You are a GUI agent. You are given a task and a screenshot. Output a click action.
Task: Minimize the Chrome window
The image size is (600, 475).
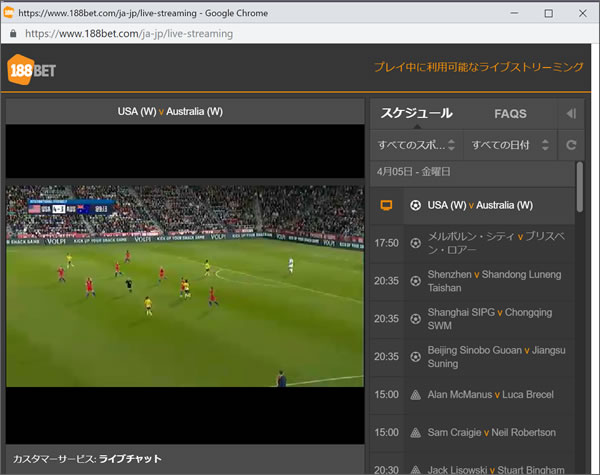click(x=514, y=13)
